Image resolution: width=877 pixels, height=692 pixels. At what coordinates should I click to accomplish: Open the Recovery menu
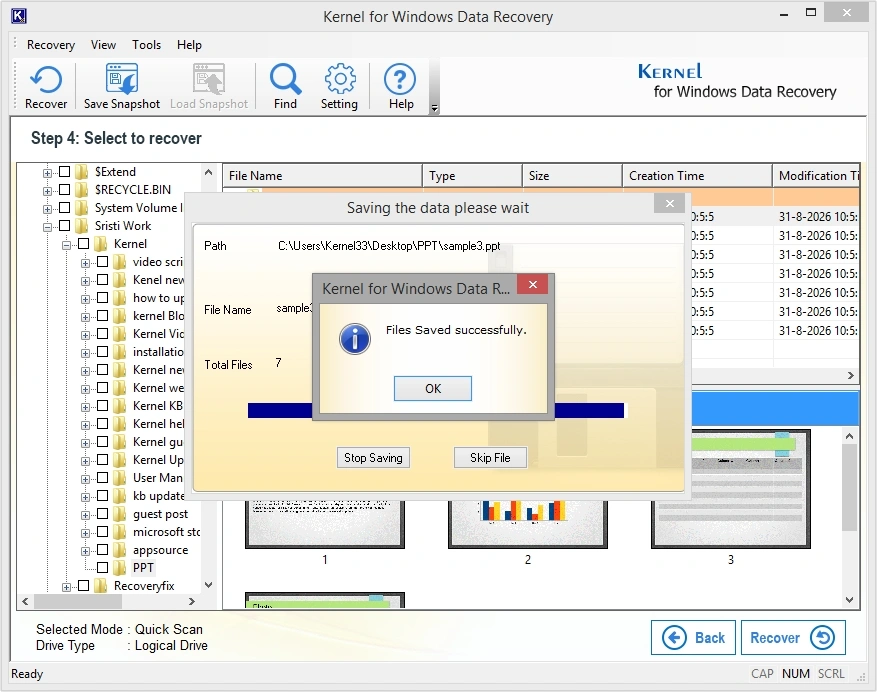click(51, 45)
